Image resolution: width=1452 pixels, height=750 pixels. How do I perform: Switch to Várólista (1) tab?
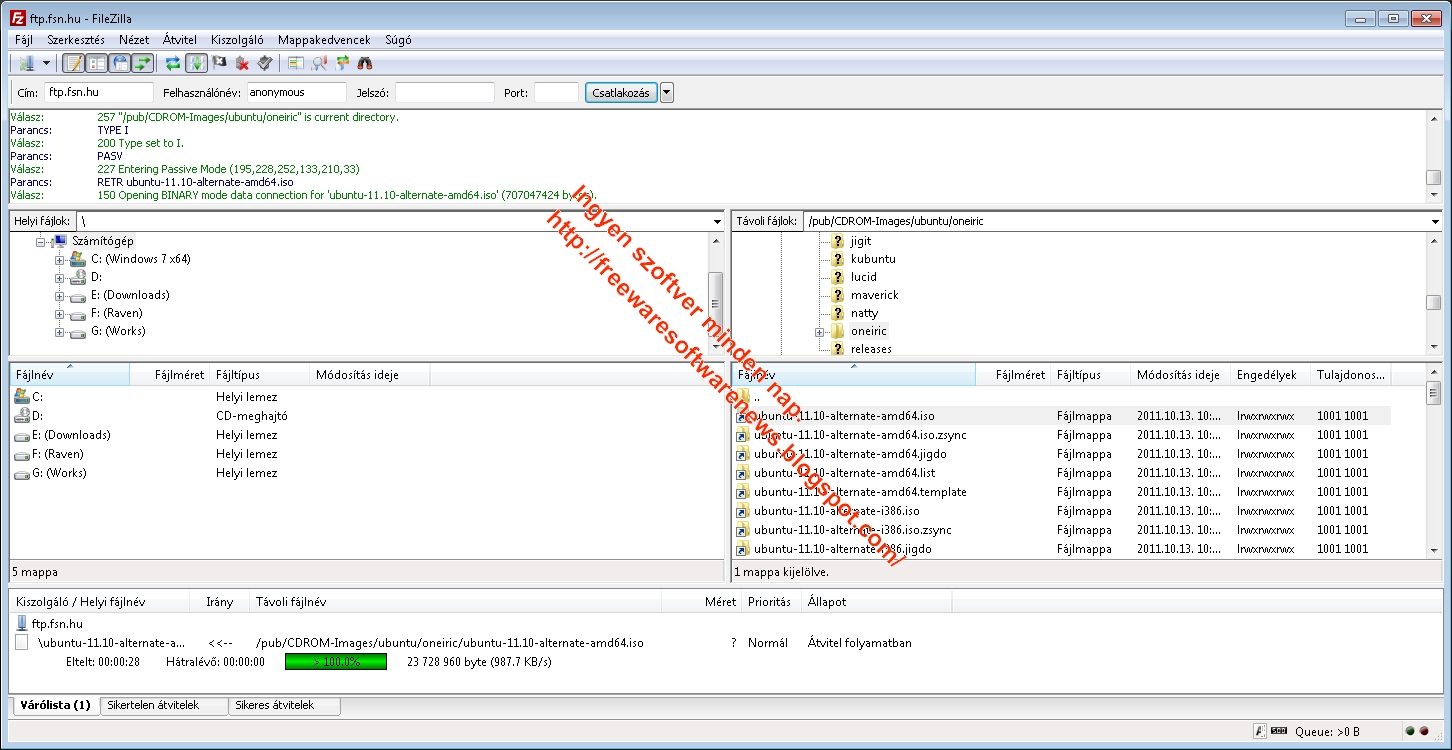coord(55,705)
